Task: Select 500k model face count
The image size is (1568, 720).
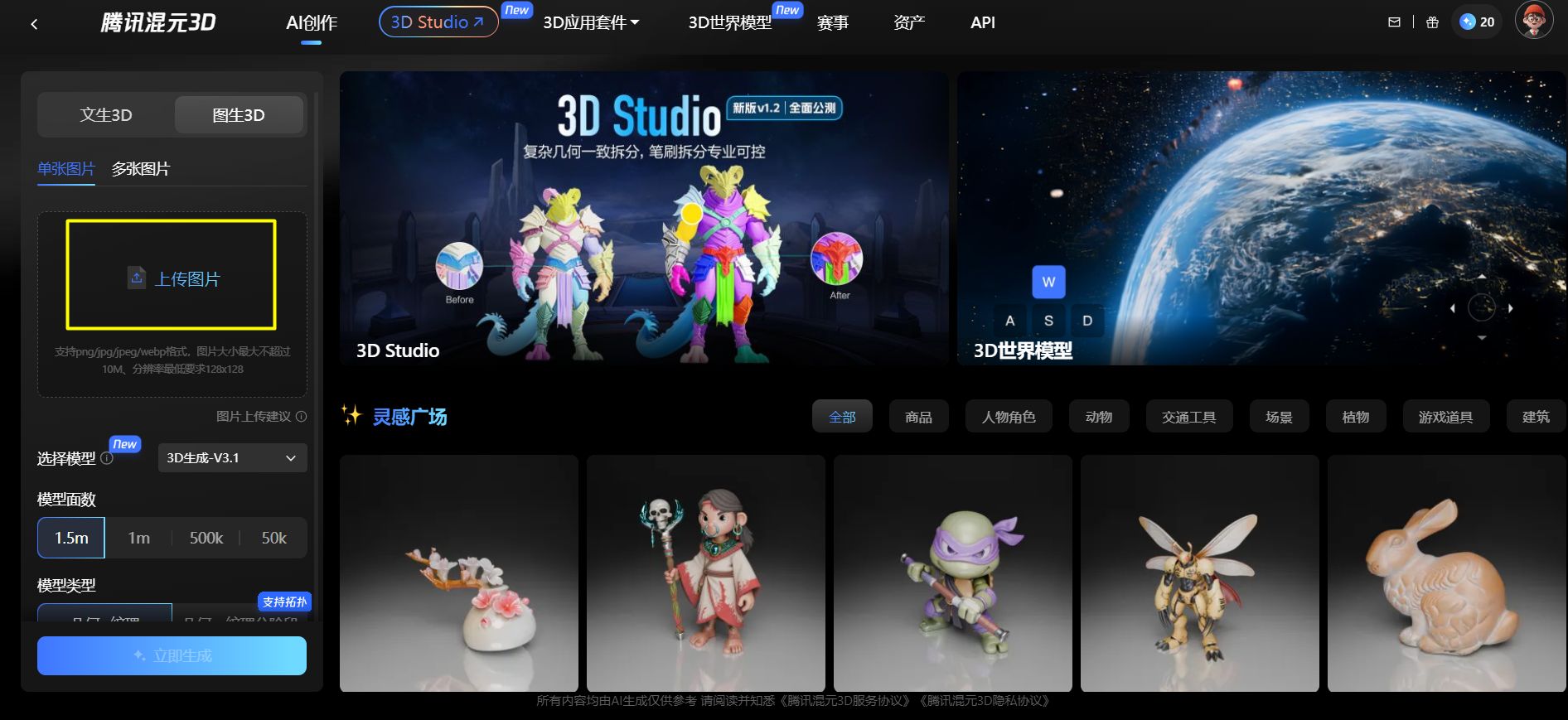Action: [206, 538]
